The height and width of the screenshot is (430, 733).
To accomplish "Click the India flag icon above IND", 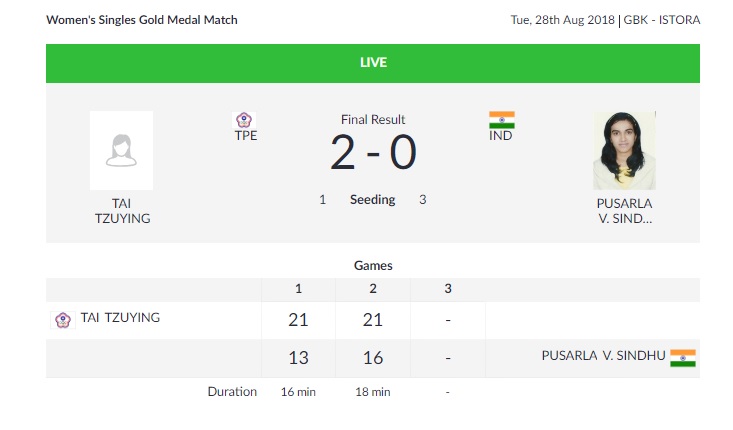I will (502, 120).
